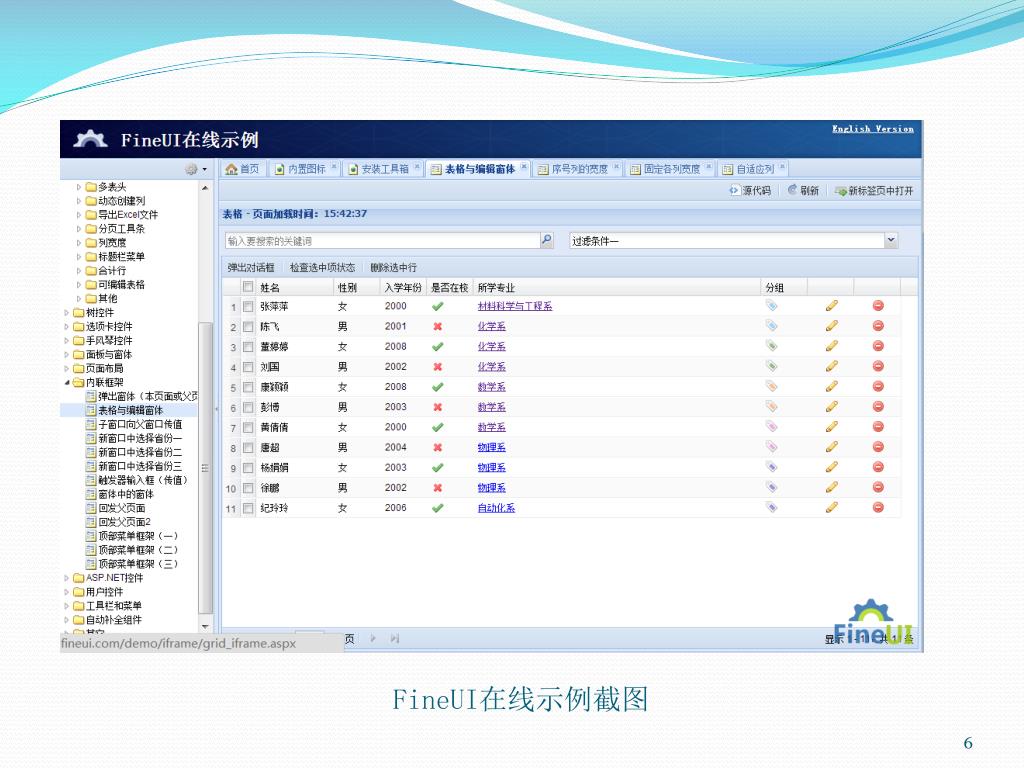Viewport: 1024px width, 768px height.
Task: Click the next page arrow in pager
Action: pyautogui.click(x=373, y=639)
